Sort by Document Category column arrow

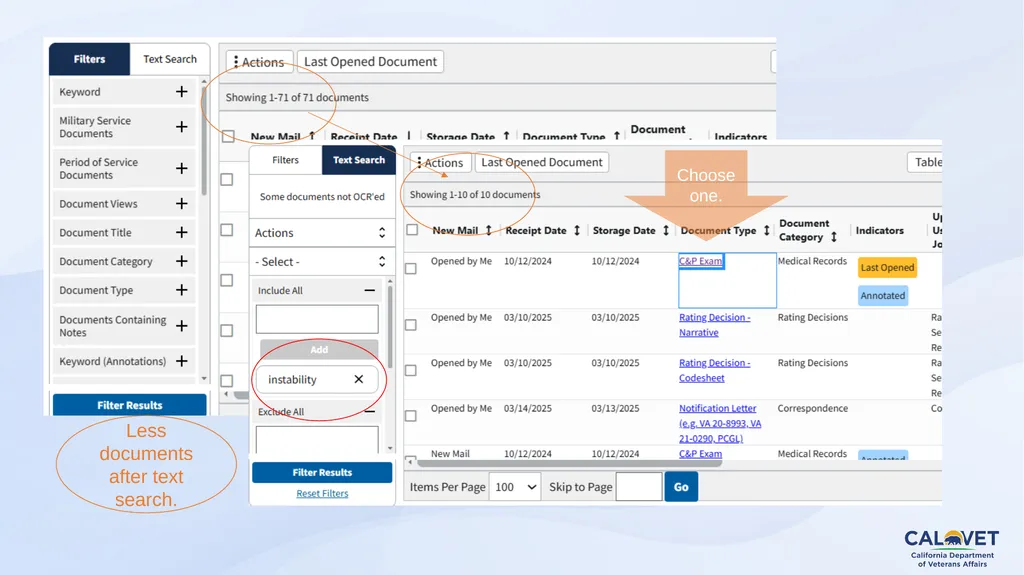point(834,237)
